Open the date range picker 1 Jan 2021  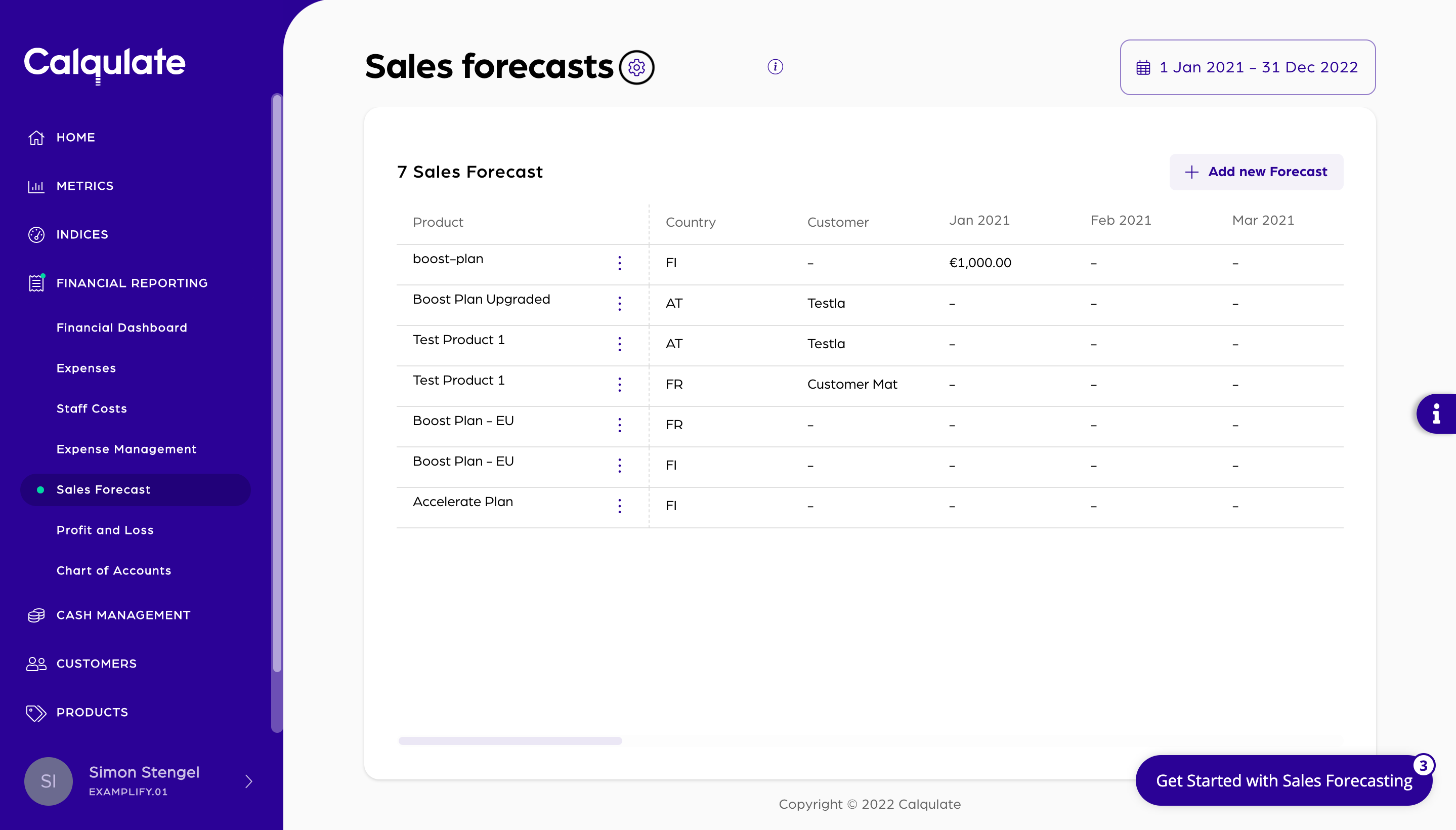(1248, 67)
